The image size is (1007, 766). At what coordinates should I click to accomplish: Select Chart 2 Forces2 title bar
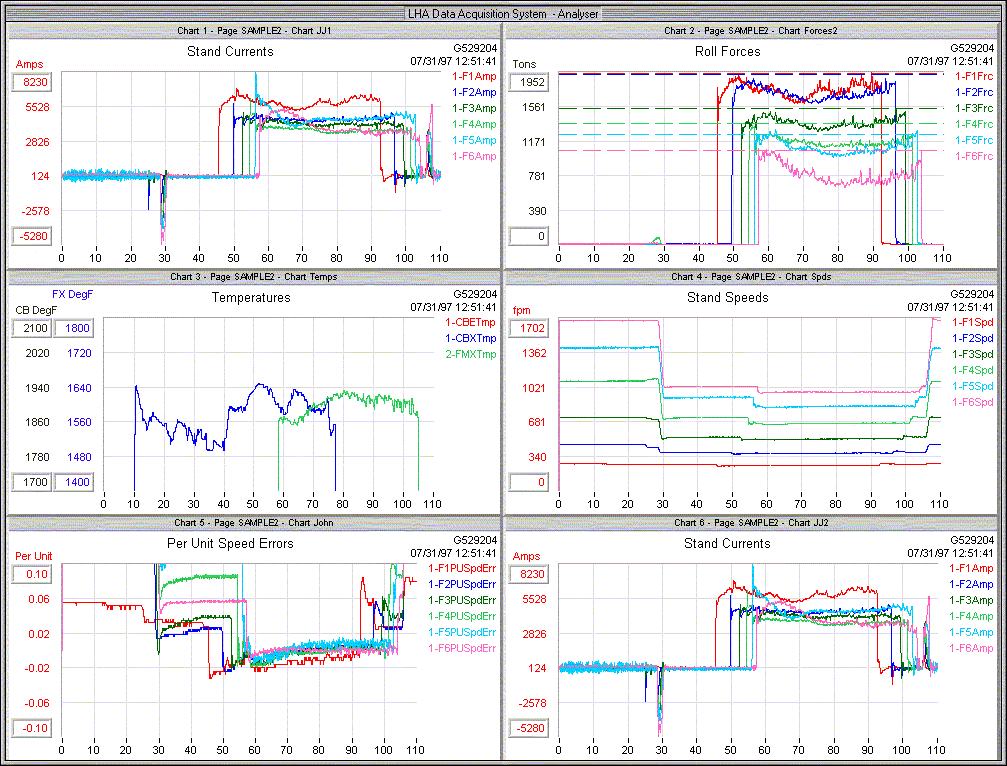coord(751,30)
